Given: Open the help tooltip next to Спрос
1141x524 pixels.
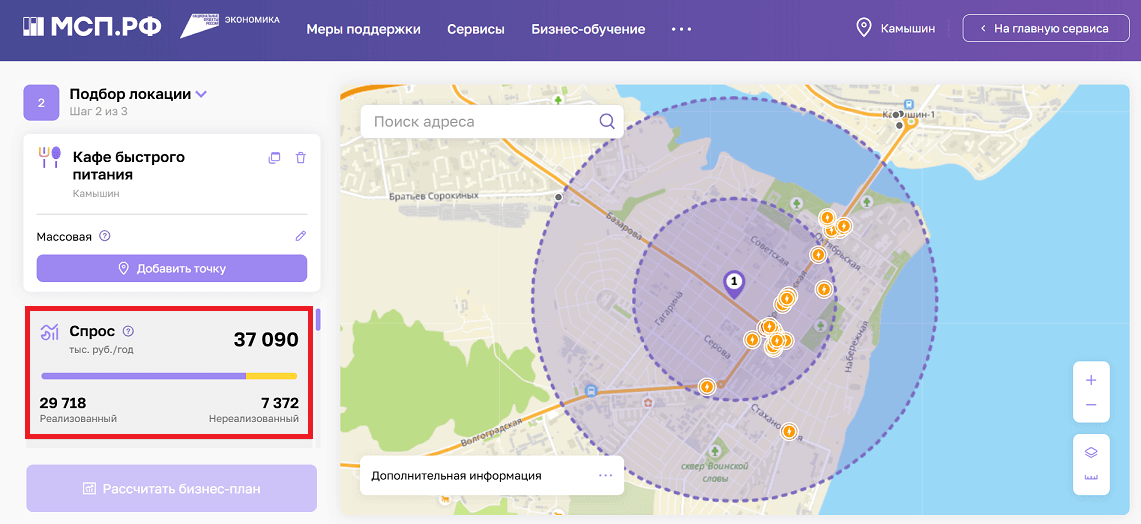Looking at the screenshot, I should pos(128,331).
